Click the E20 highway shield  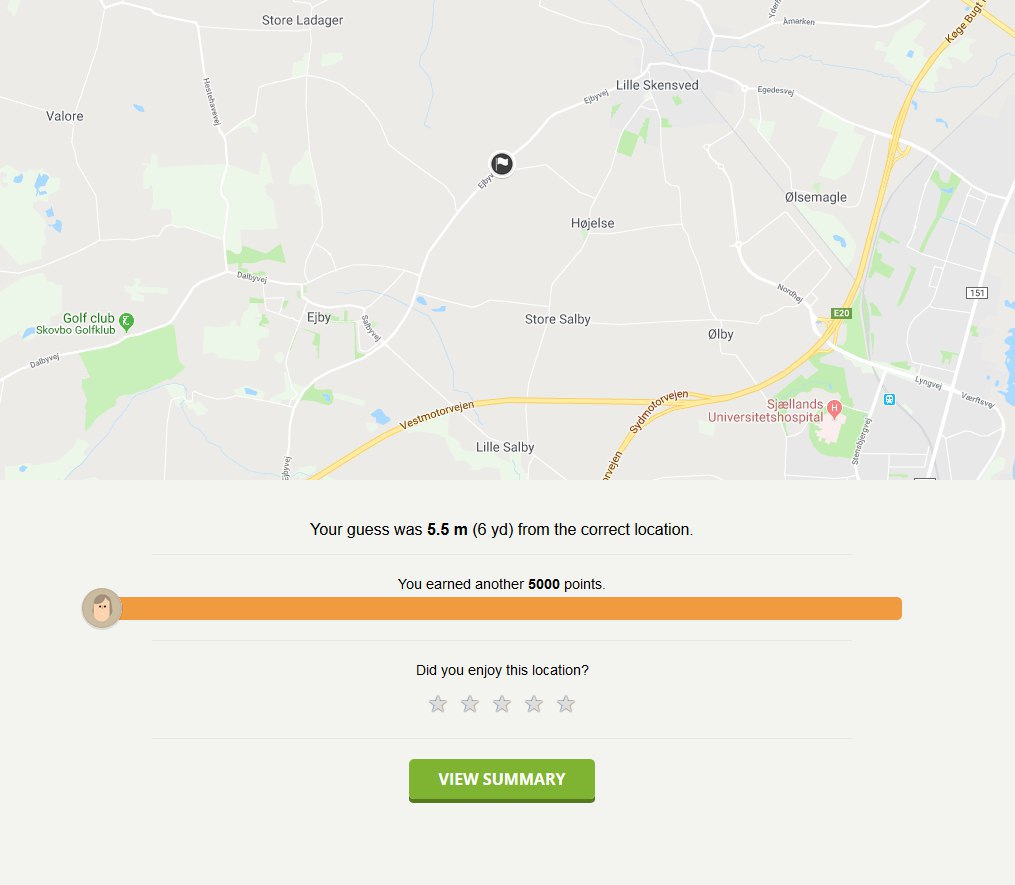coord(841,313)
